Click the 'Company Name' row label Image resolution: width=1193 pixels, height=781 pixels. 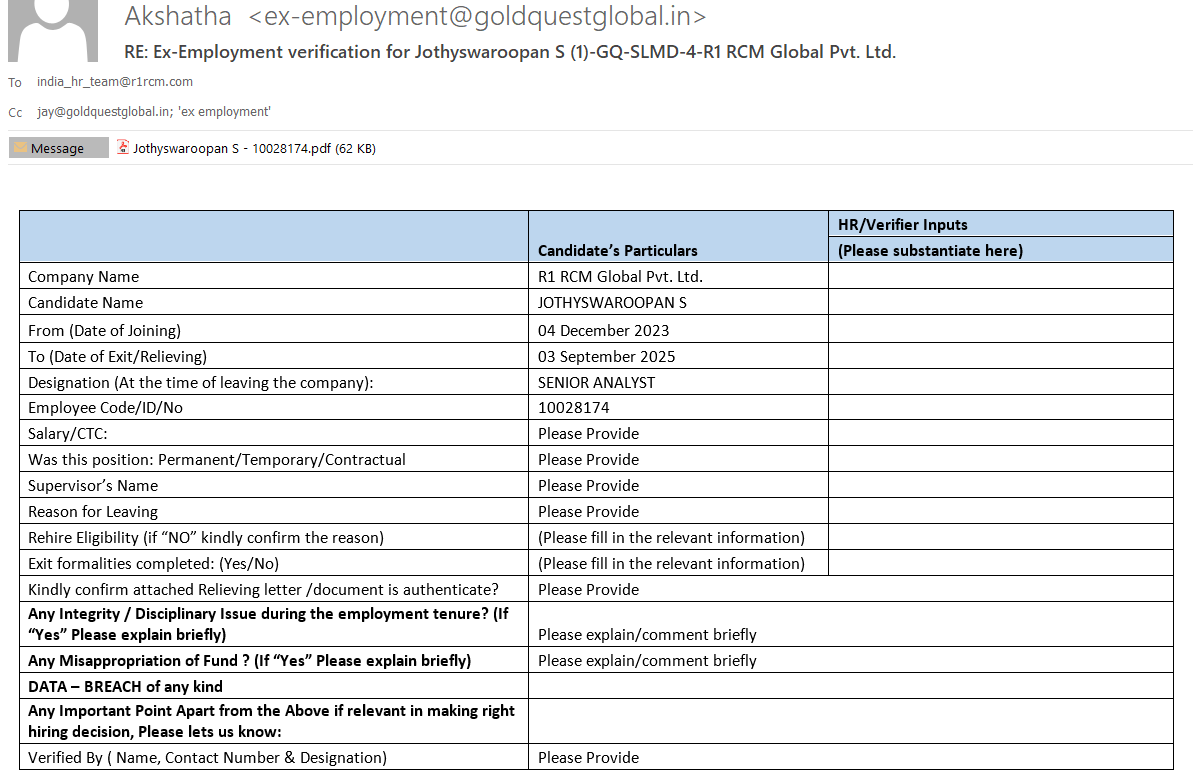coord(84,276)
